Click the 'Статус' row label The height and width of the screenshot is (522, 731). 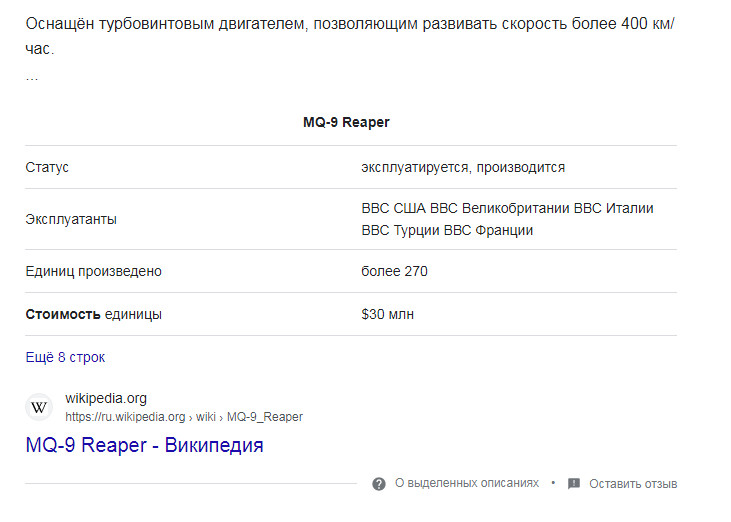(47, 167)
